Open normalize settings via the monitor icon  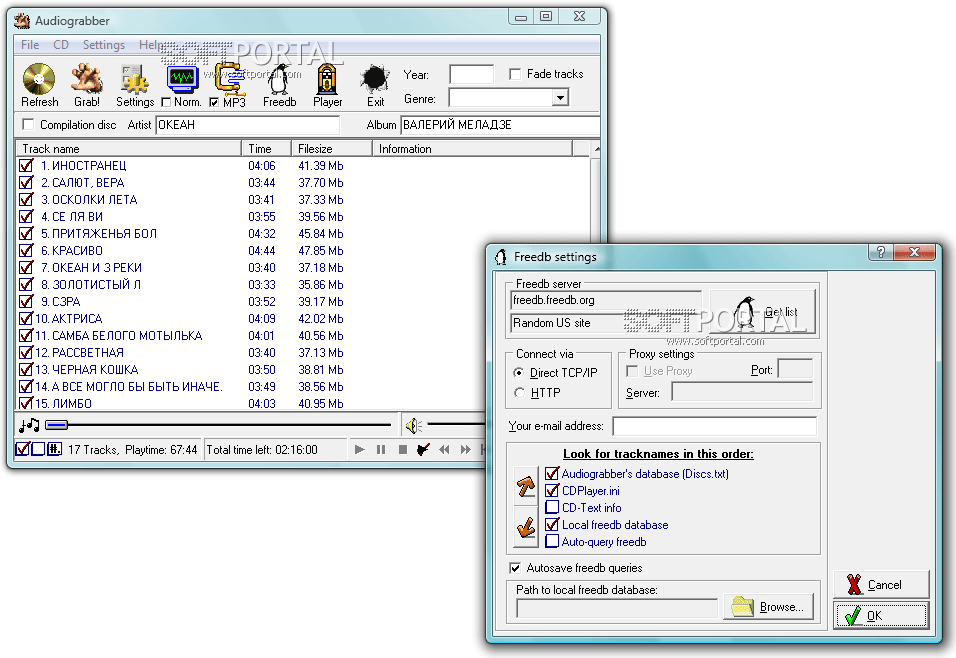click(x=182, y=79)
